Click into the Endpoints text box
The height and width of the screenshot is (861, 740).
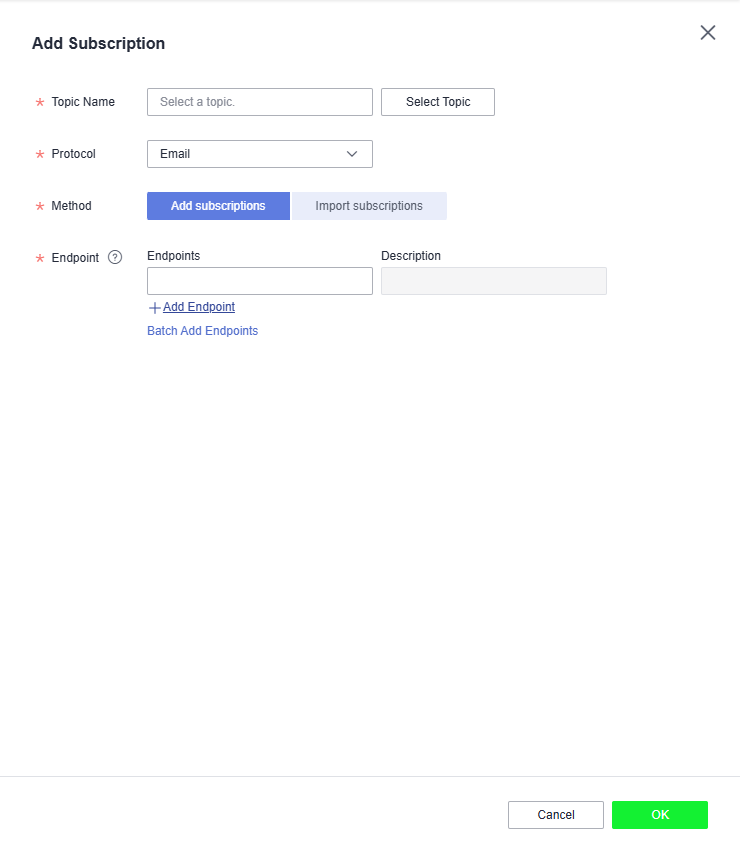point(259,281)
